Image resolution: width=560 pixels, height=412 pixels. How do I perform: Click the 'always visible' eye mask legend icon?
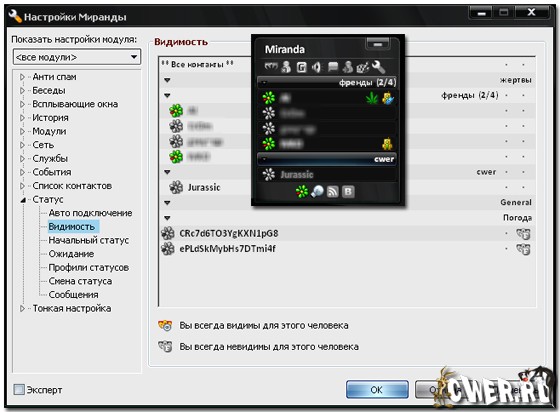click(165, 326)
